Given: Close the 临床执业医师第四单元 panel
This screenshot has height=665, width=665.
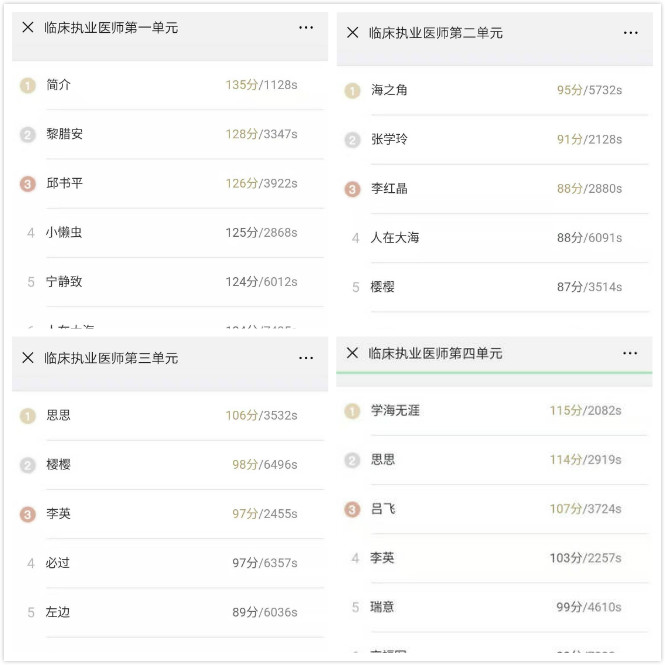Looking at the screenshot, I should pos(352,353).
